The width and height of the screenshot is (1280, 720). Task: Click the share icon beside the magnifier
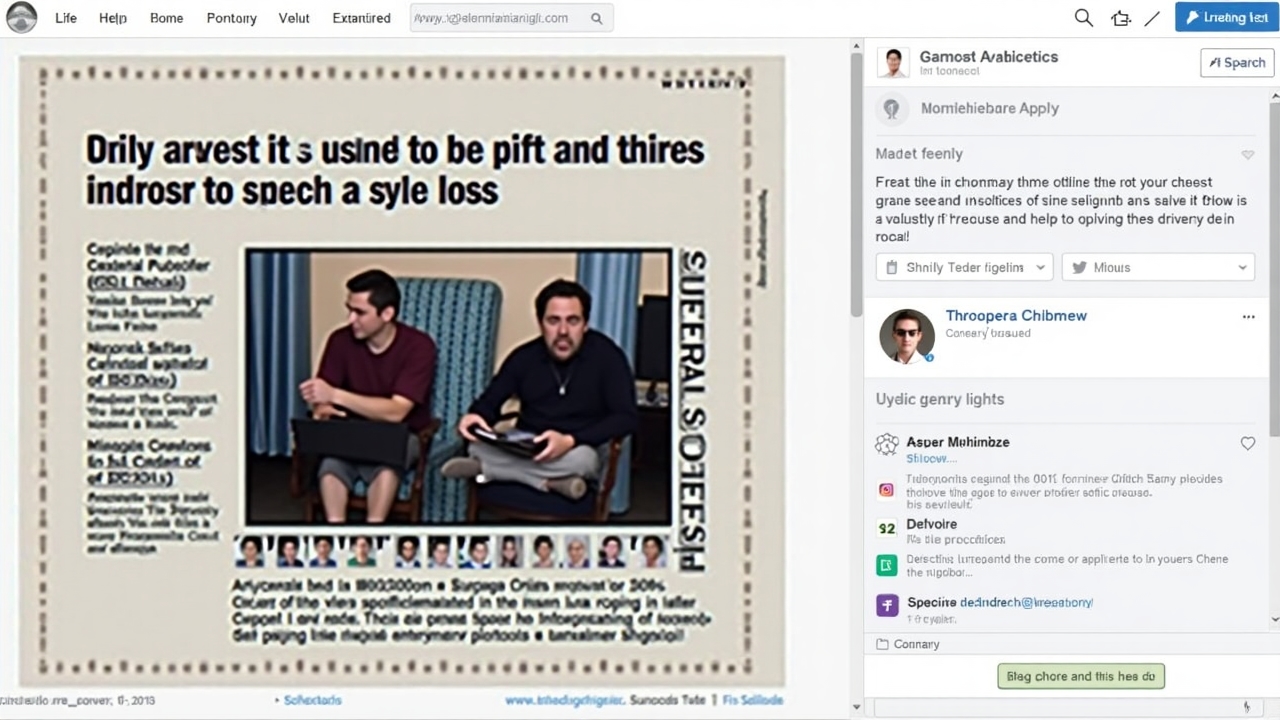tap(1120, 18)
